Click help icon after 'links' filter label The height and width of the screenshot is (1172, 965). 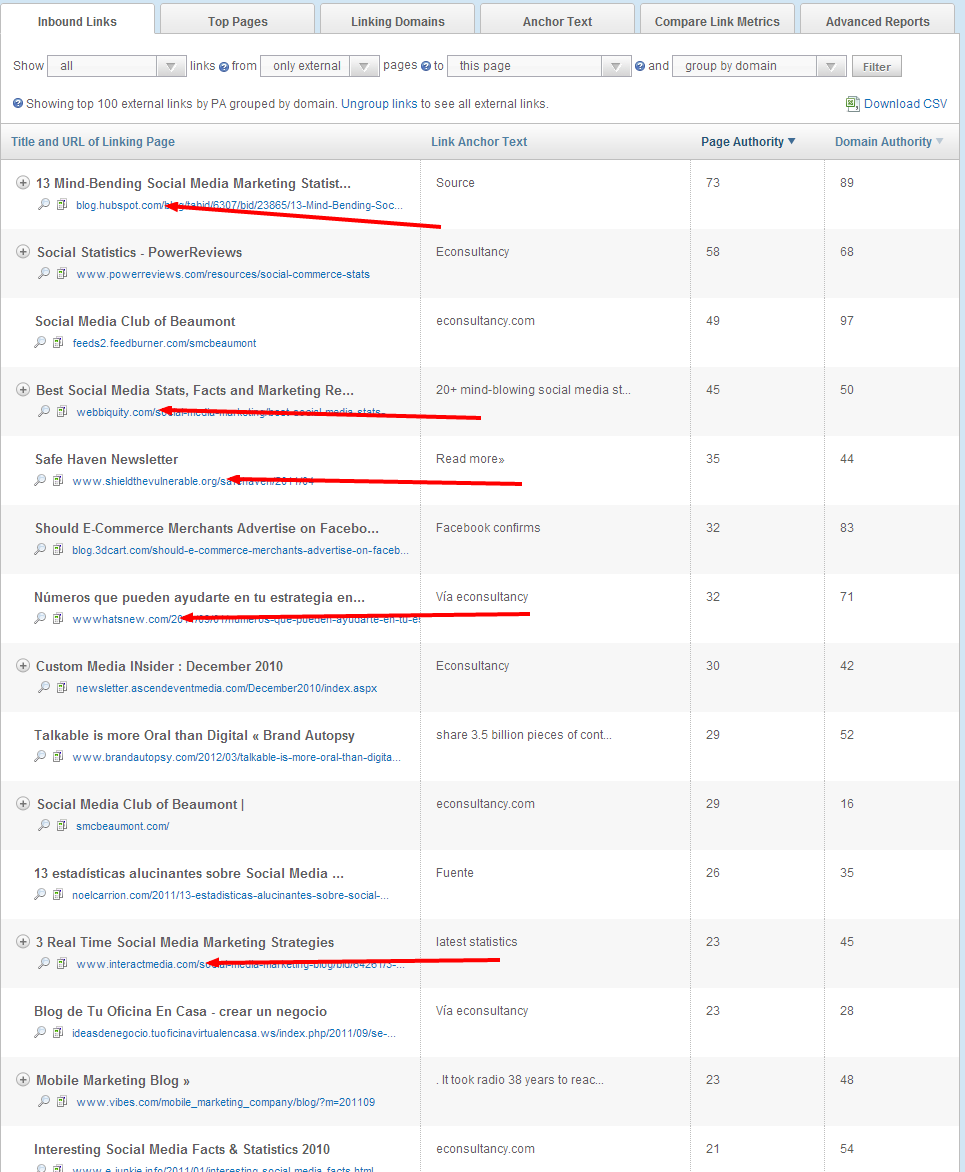(224, 67)
